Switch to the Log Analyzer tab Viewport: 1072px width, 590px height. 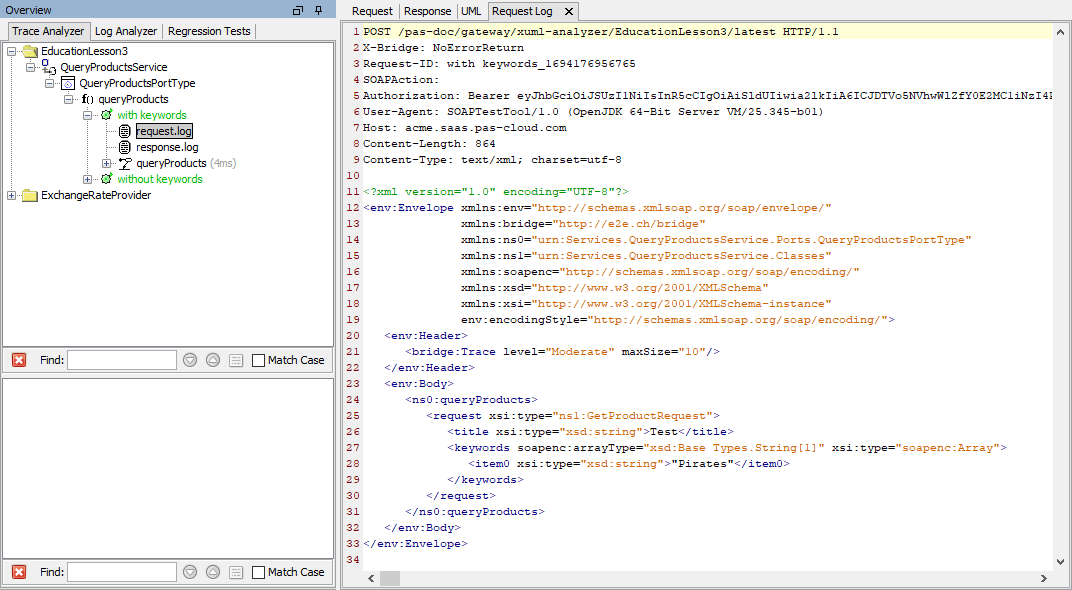click(126, 31)
